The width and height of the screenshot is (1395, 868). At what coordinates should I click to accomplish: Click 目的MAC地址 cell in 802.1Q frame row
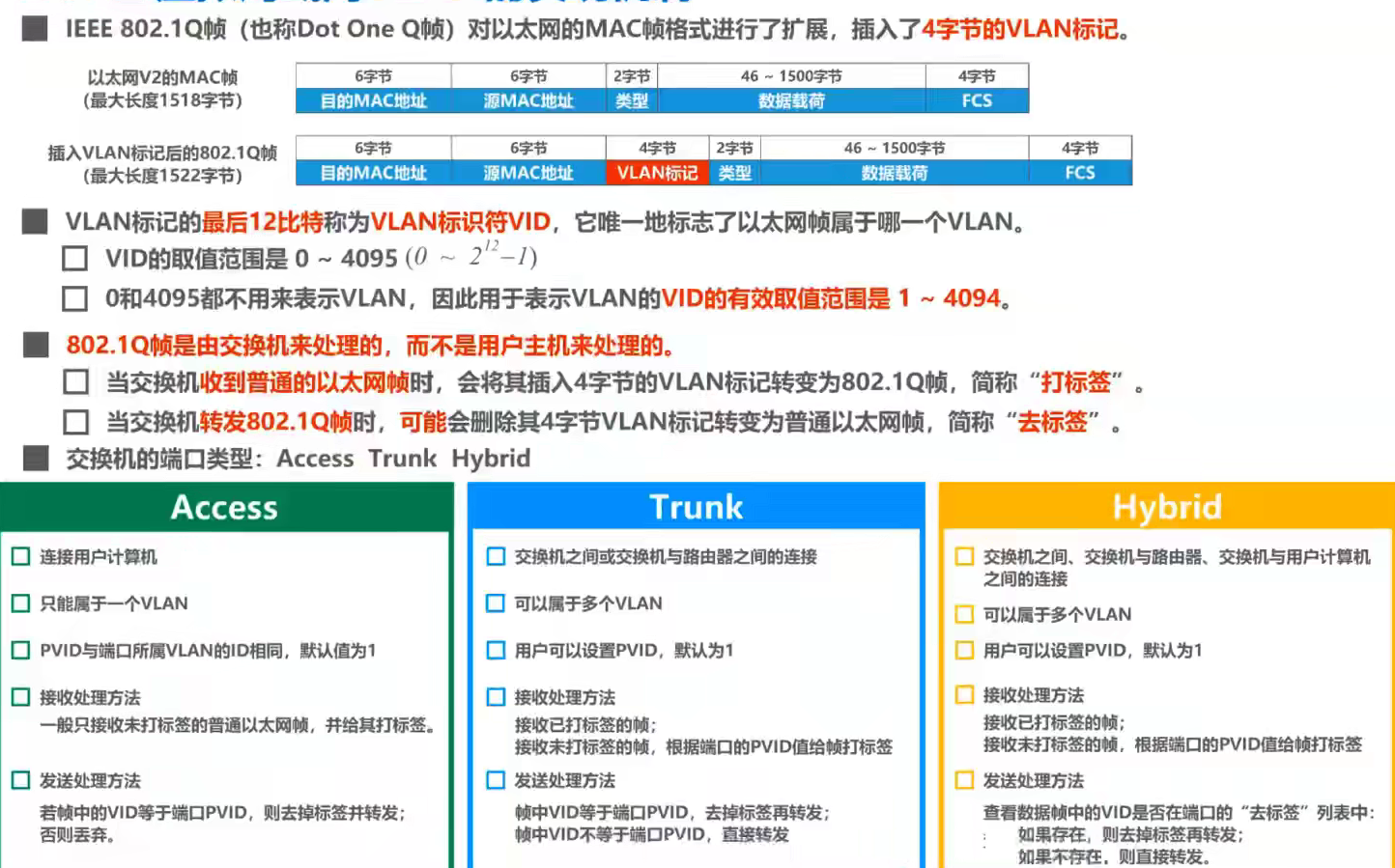[374, 173]
